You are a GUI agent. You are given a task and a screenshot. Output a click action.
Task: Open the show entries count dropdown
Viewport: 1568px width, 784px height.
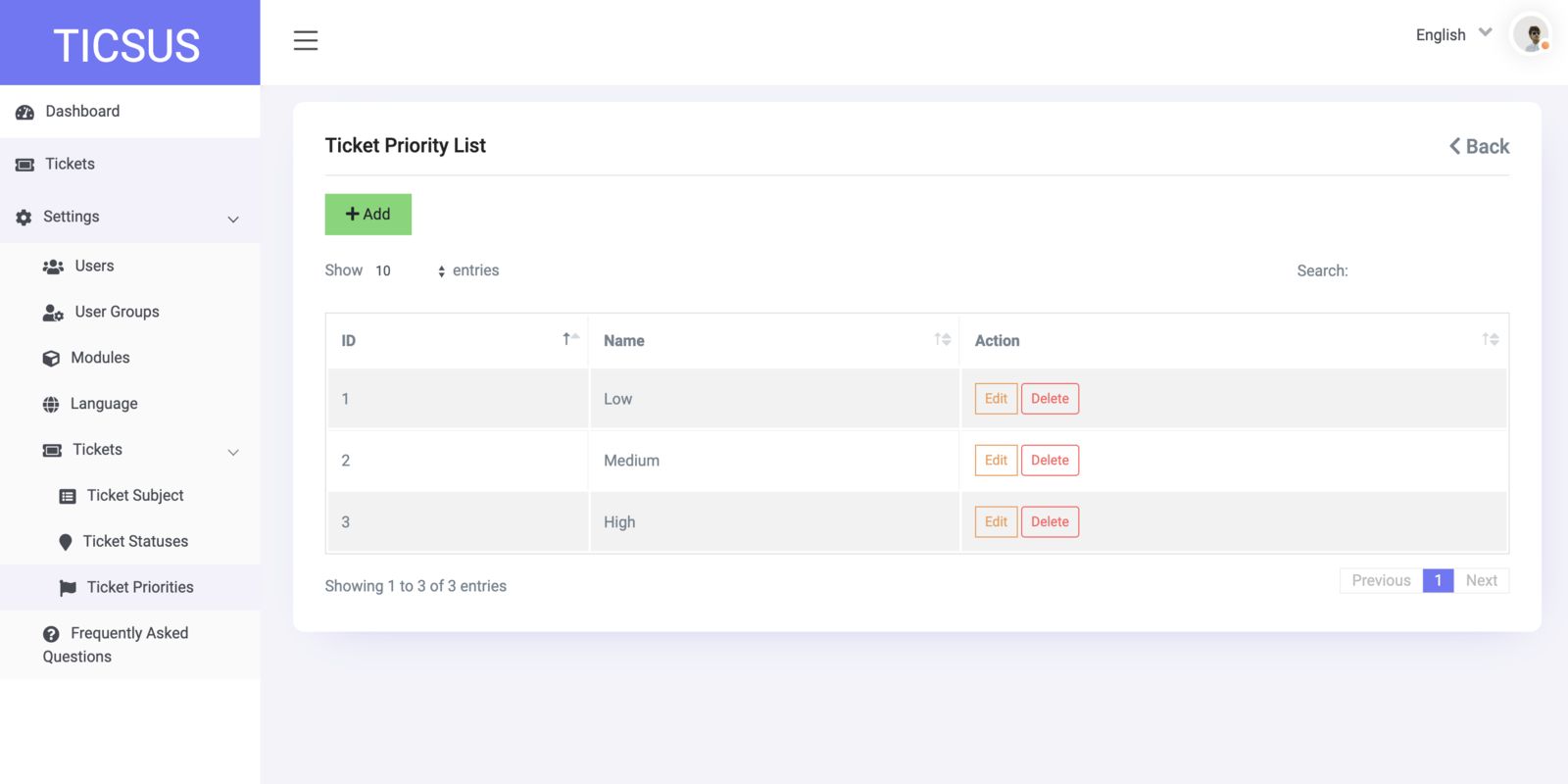coord(410,270)
